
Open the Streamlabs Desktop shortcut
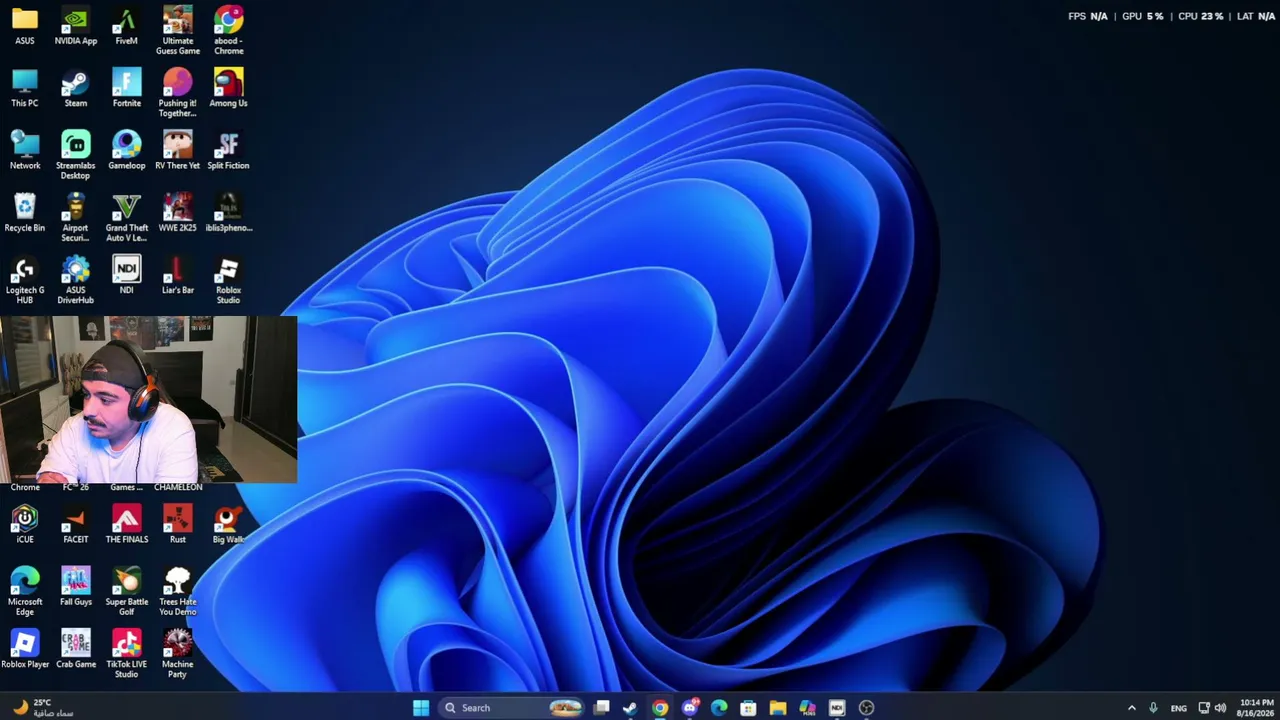[x=76, y=155]
